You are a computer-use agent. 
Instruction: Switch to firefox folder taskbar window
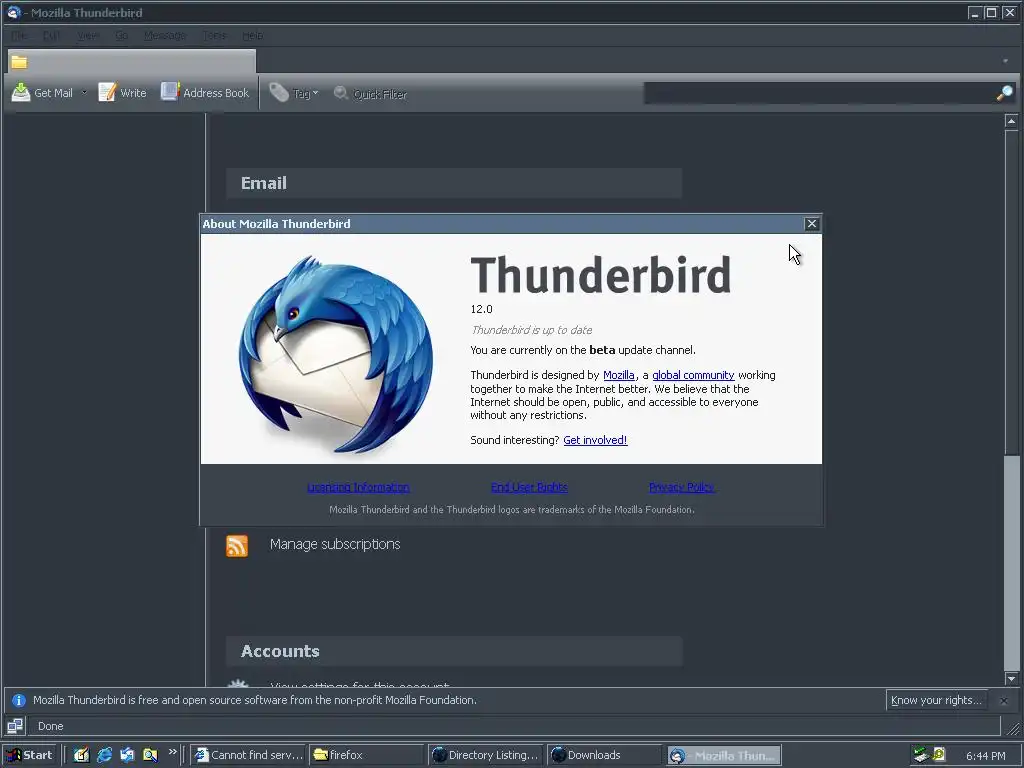tap(366, 755)
